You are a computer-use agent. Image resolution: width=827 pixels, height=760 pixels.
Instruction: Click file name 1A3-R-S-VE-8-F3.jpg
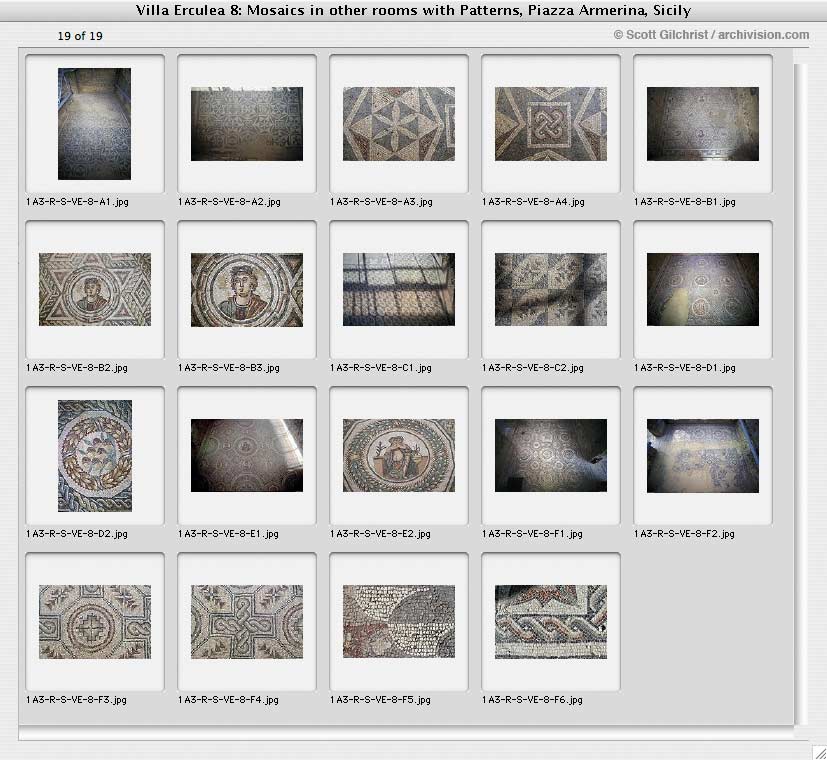pyautogui.click(x=76, y=700)
